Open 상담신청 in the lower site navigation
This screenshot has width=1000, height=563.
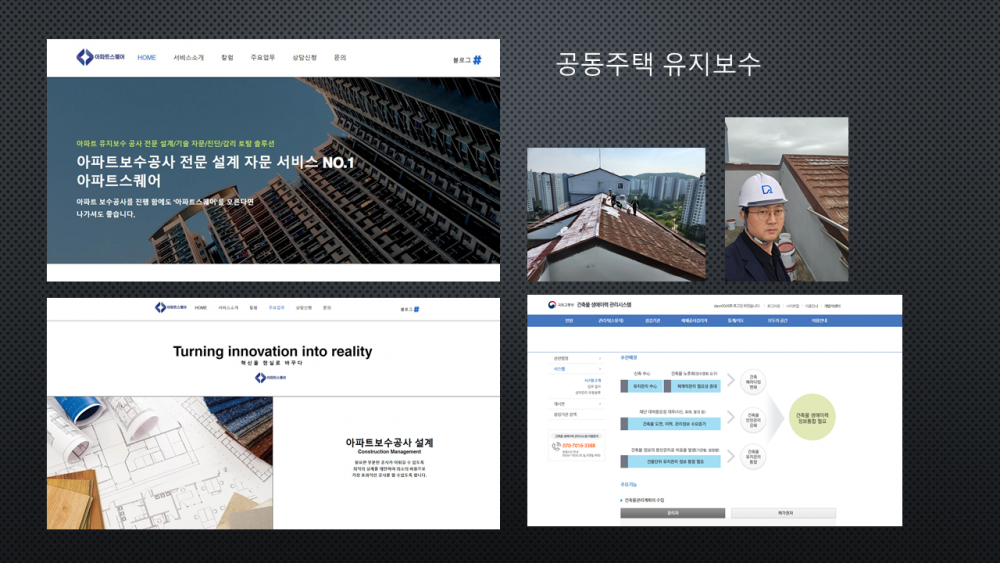304,308
